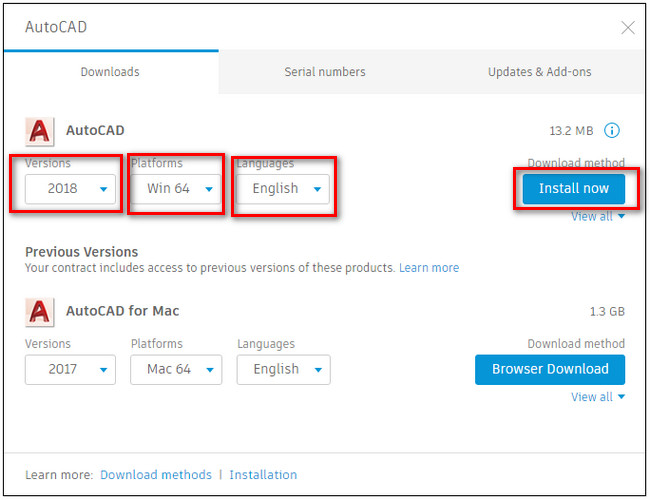Viewport: 650px width, 500px height.
Task: Expand View all under Browser Download
Action: 598,397
